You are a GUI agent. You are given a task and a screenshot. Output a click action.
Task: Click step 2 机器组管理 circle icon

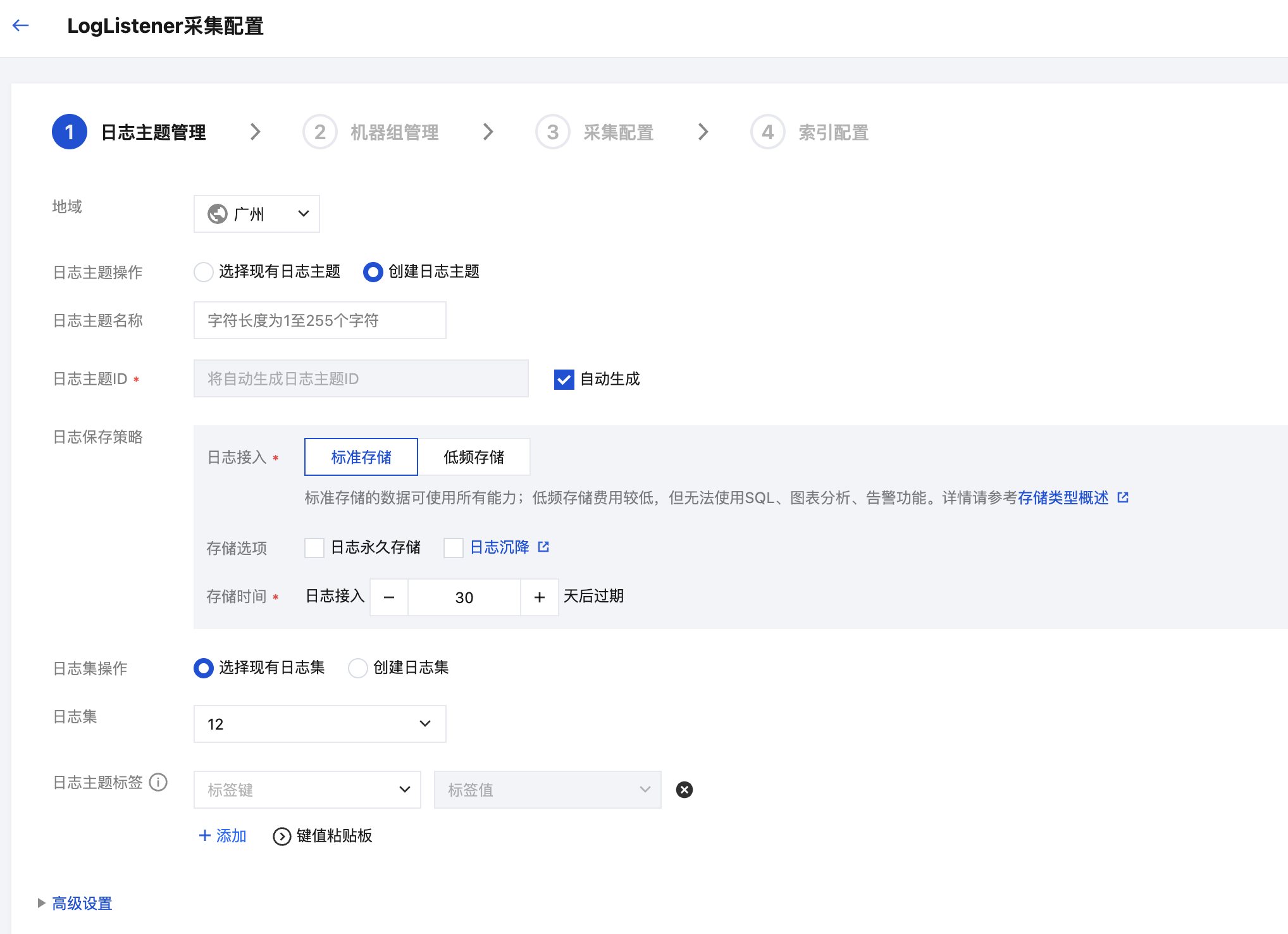pyautogui.click(x=319, y=132)
